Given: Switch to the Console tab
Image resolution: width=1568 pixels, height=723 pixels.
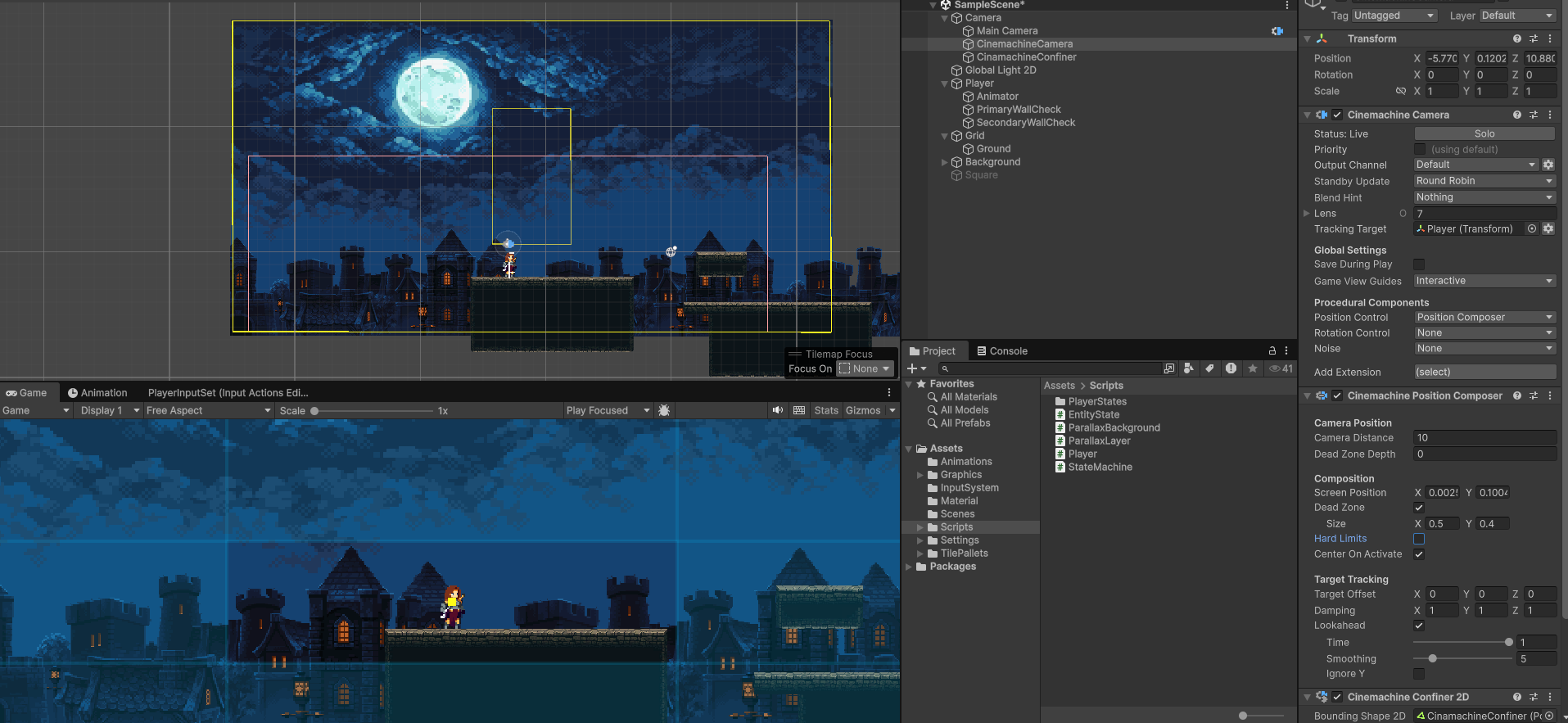Looking at the screenshot, I should (1002, 350).
